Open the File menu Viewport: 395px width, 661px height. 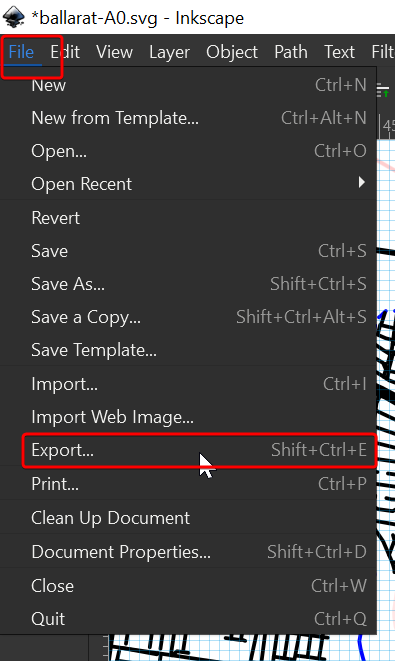pos(21,52)
